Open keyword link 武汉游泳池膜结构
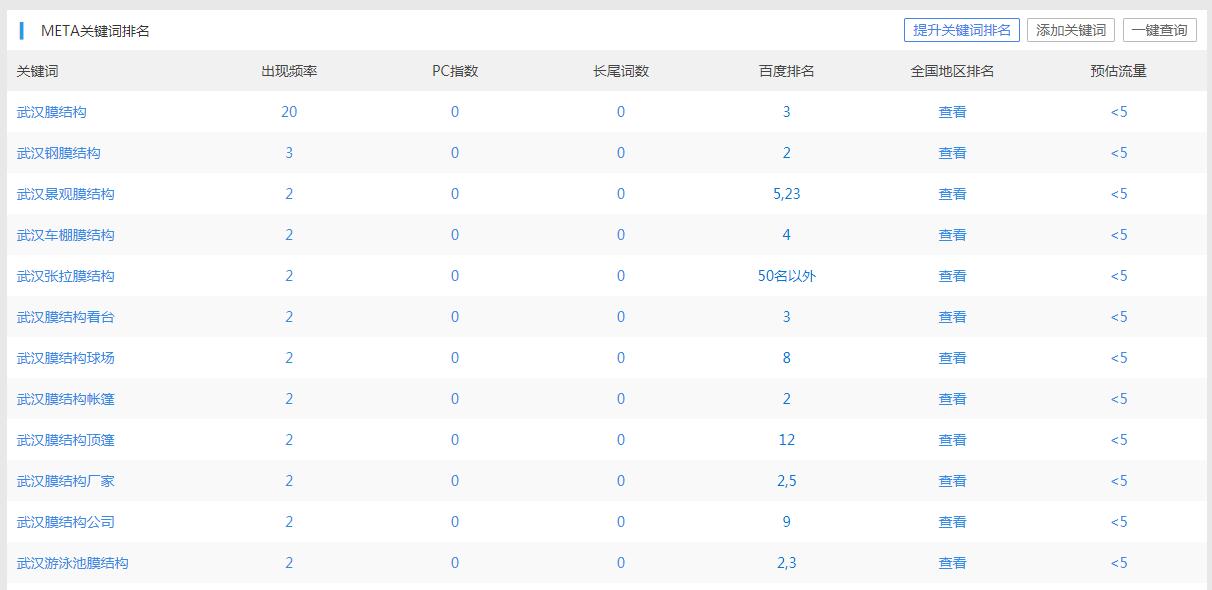The image size is (1212, 590). 73,563
